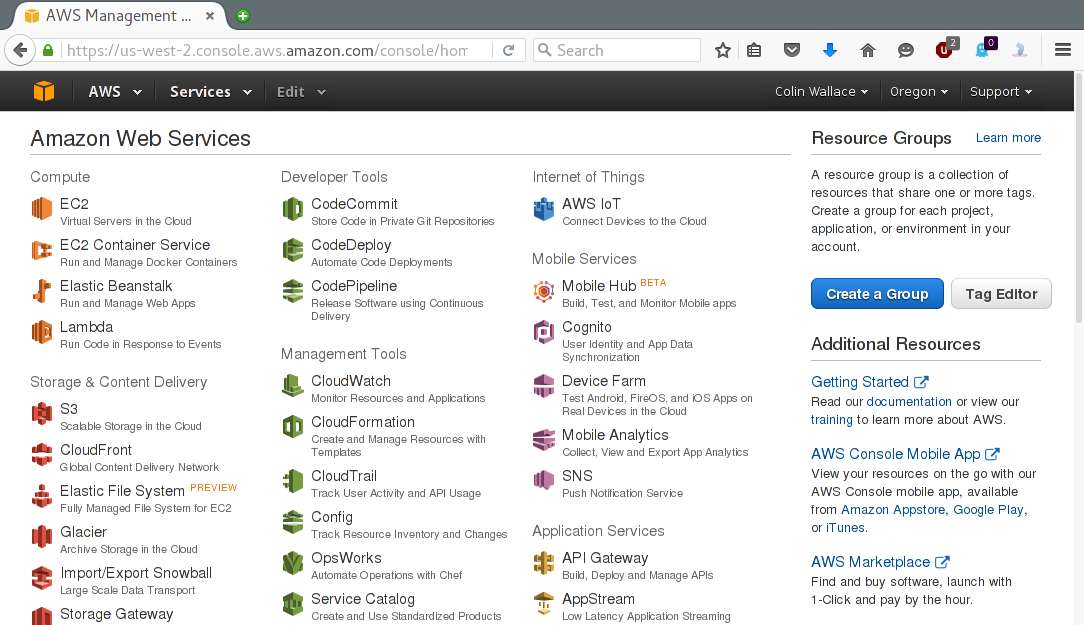
Task: Select the Lambda service icon
Action: point(41,332)
